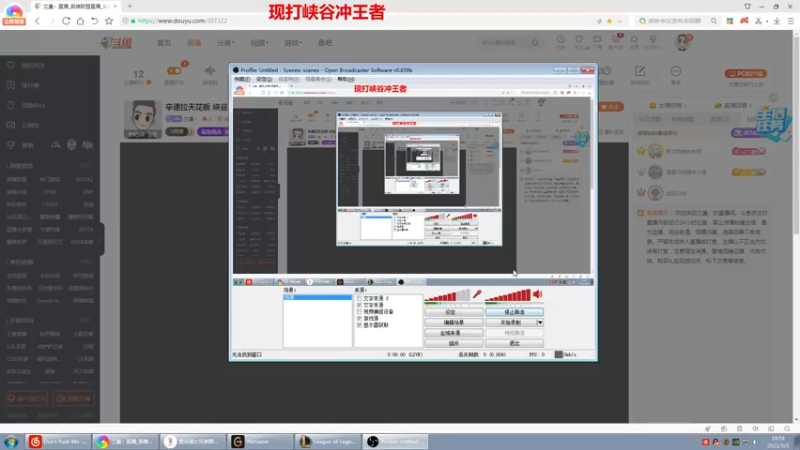Toggle the 视频捕捉设备 source checkbox
Screen dimensions: 800x450
tap(359, 311)
